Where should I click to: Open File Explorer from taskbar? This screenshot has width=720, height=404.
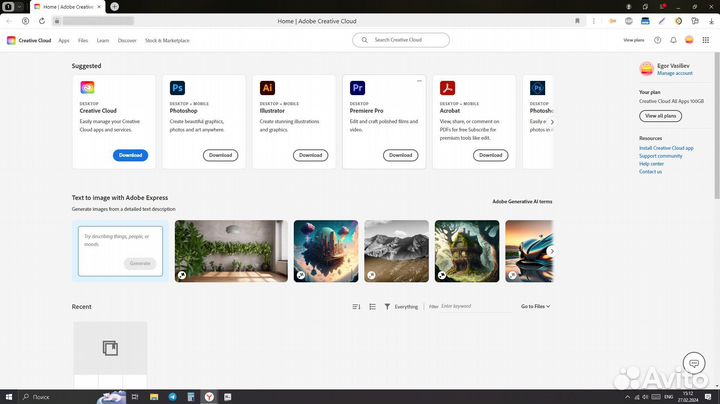pos(154,397)
